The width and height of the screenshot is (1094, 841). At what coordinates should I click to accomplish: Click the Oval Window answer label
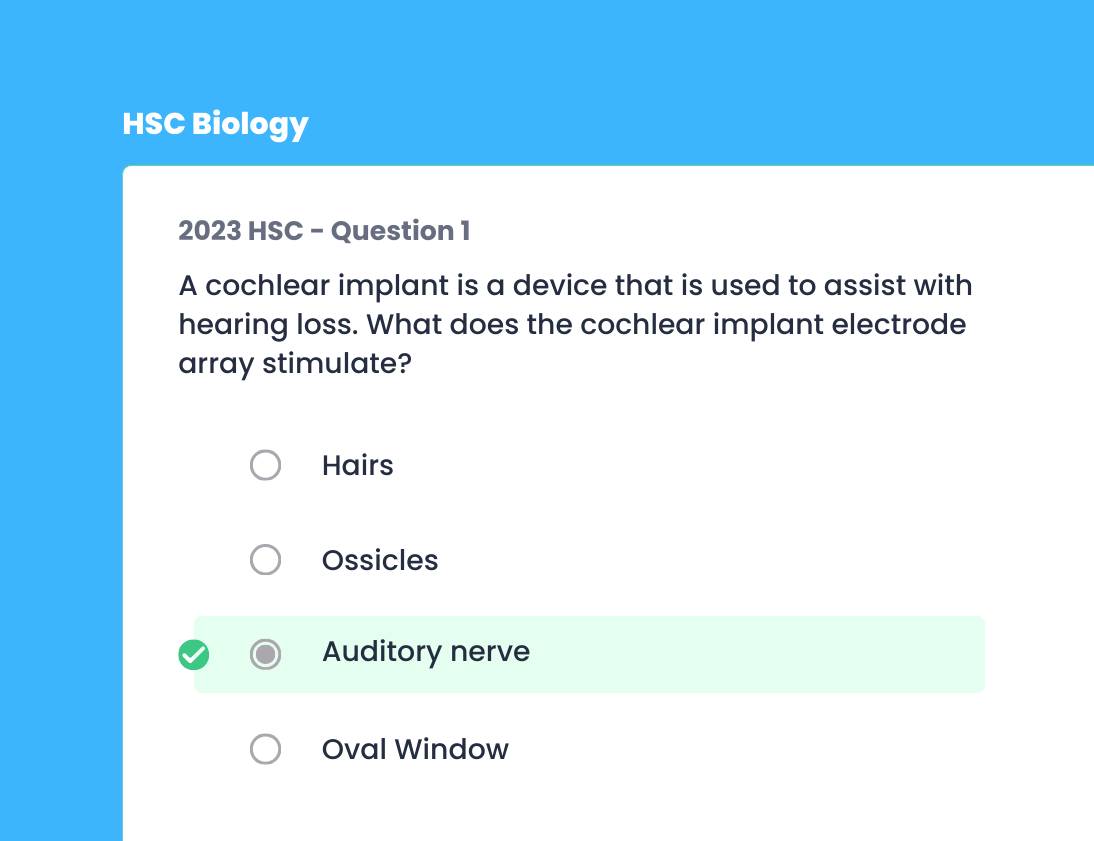pos(415,750)
